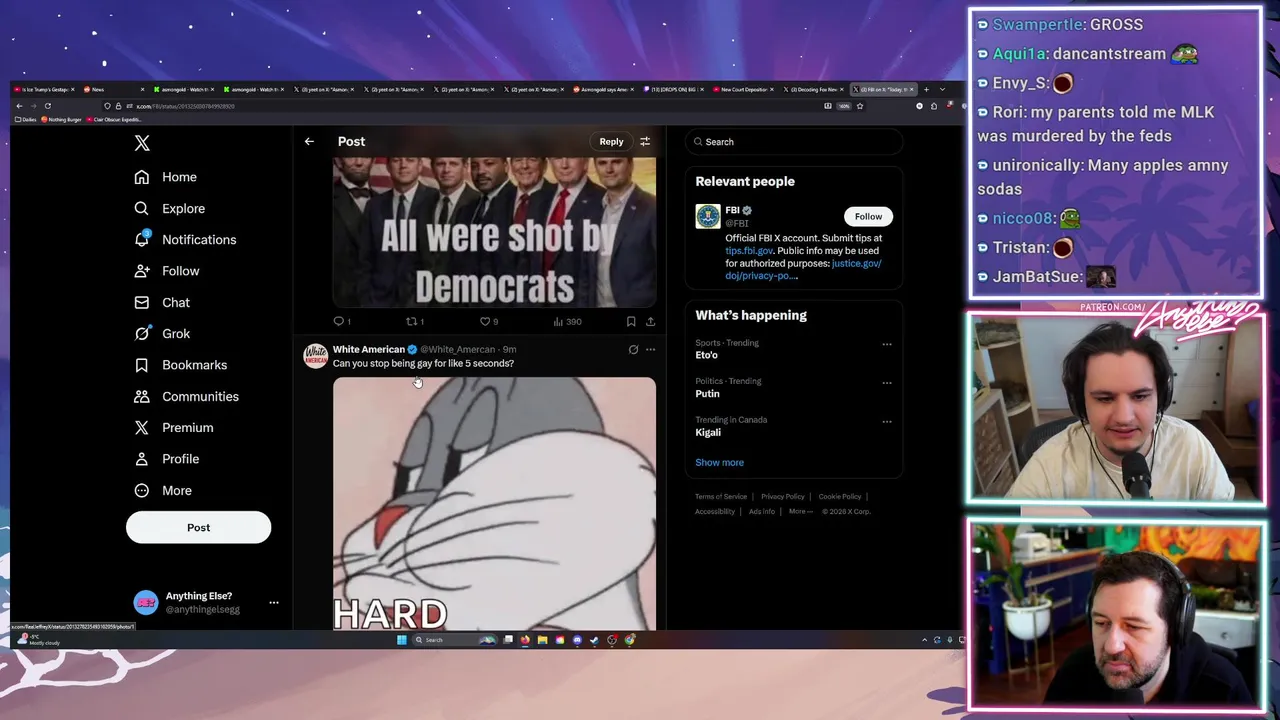Share the 'shot by Democrats' post

[x=650, y=321]
